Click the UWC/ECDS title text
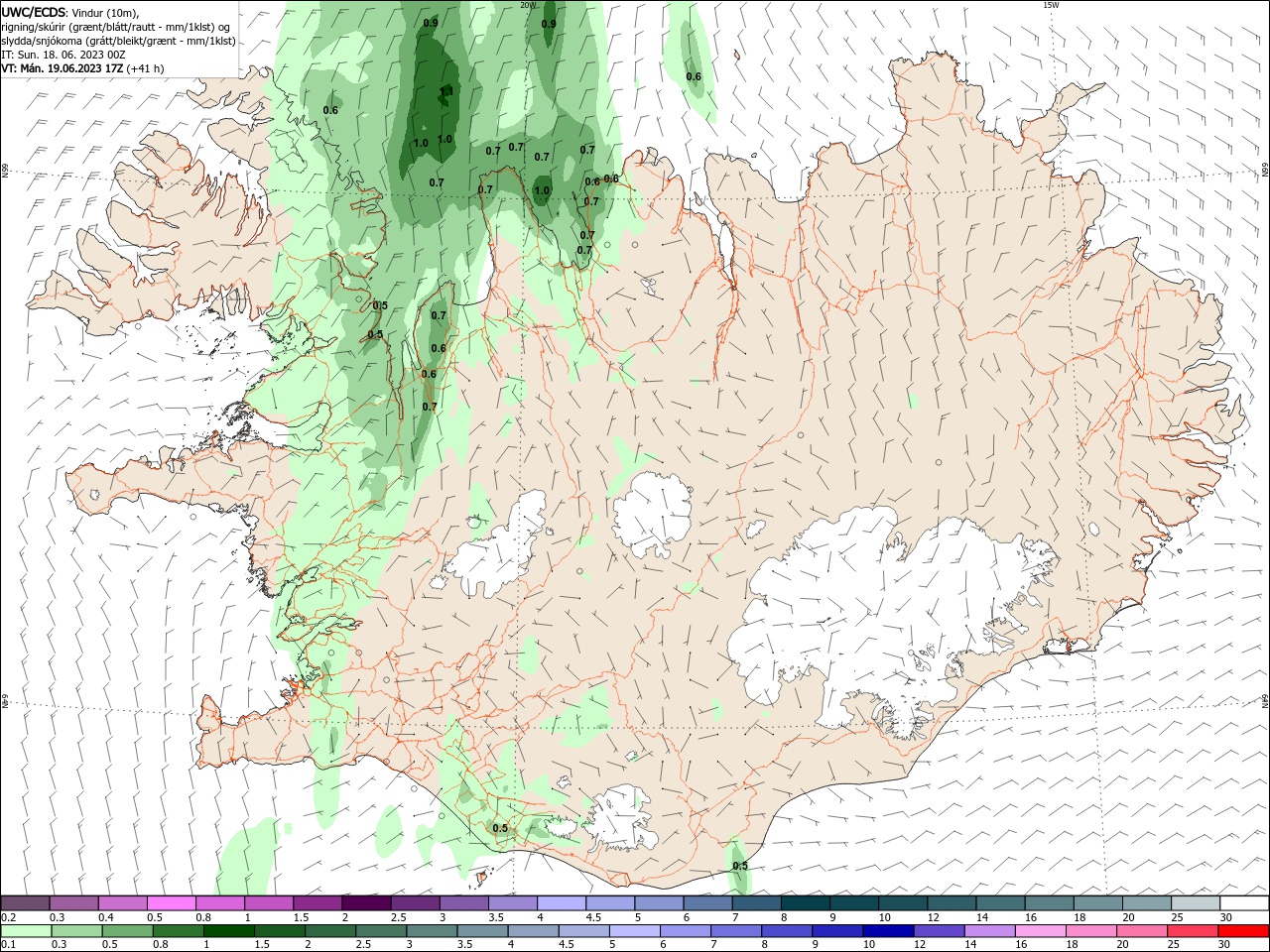The width and height of the screenshot is (1270, 952). (34, 12)
